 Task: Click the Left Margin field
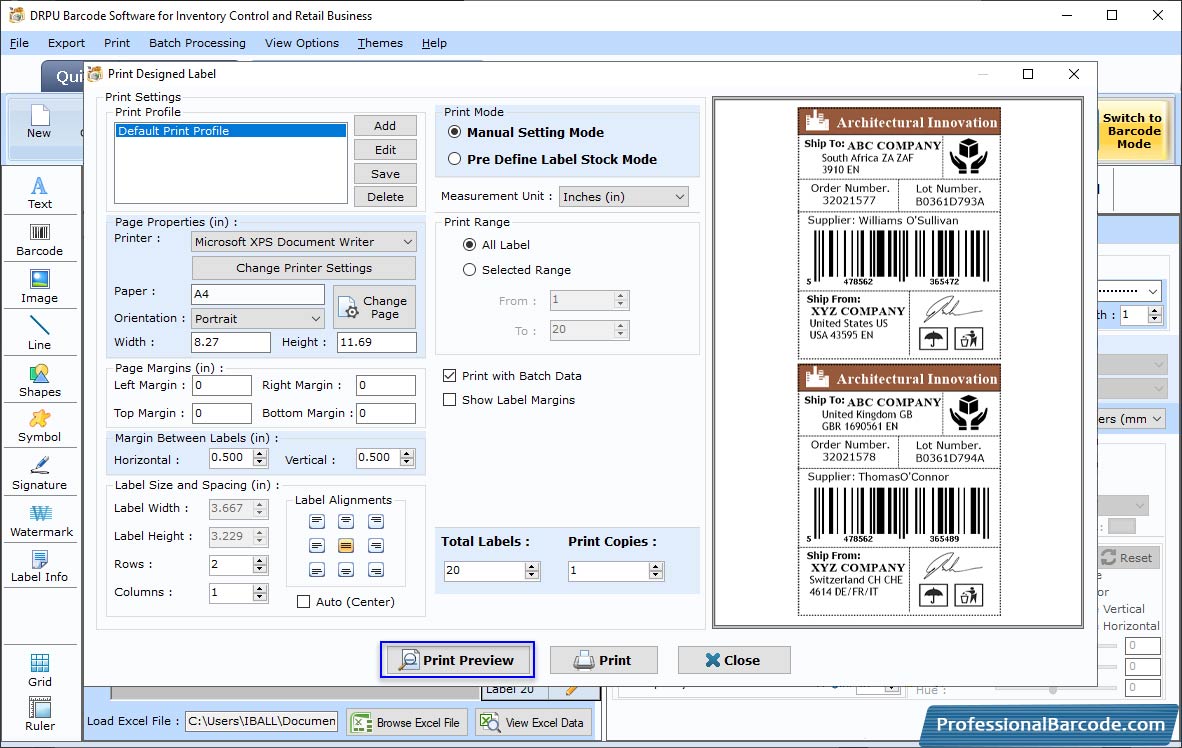[x=222, y=385]
